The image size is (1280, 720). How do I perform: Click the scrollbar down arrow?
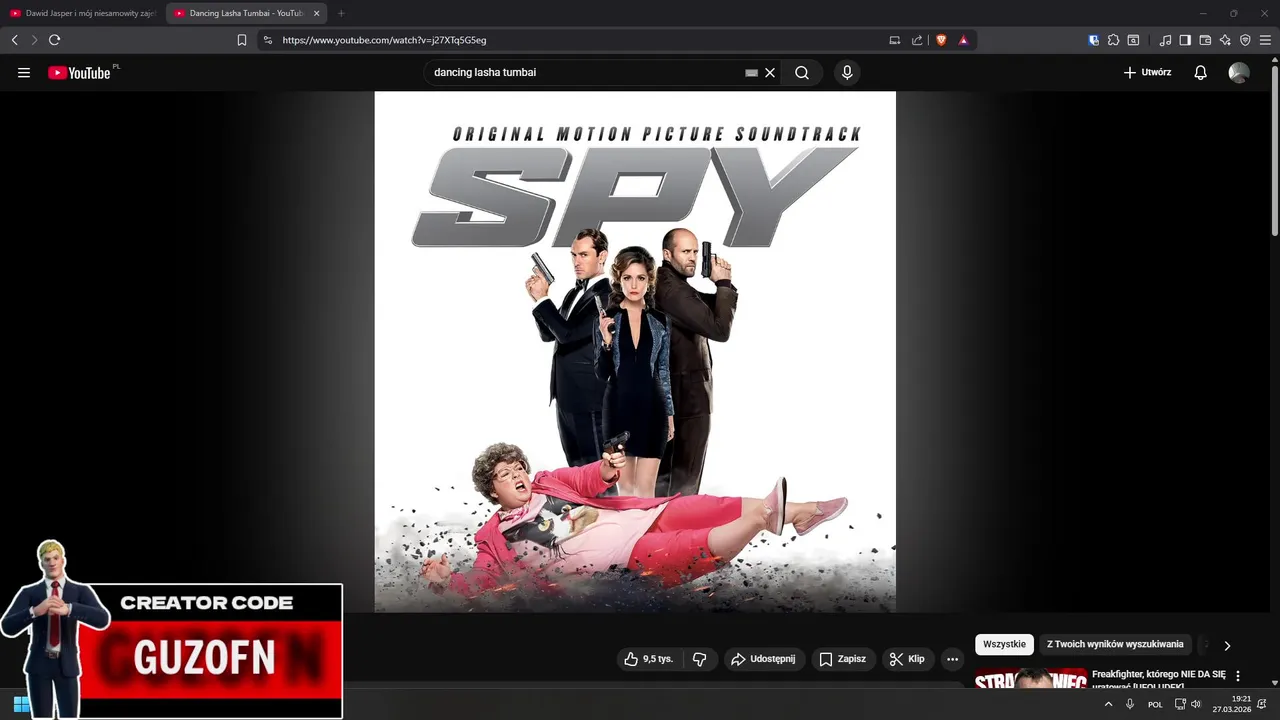pyautogui.click(x=1275, y=683)
